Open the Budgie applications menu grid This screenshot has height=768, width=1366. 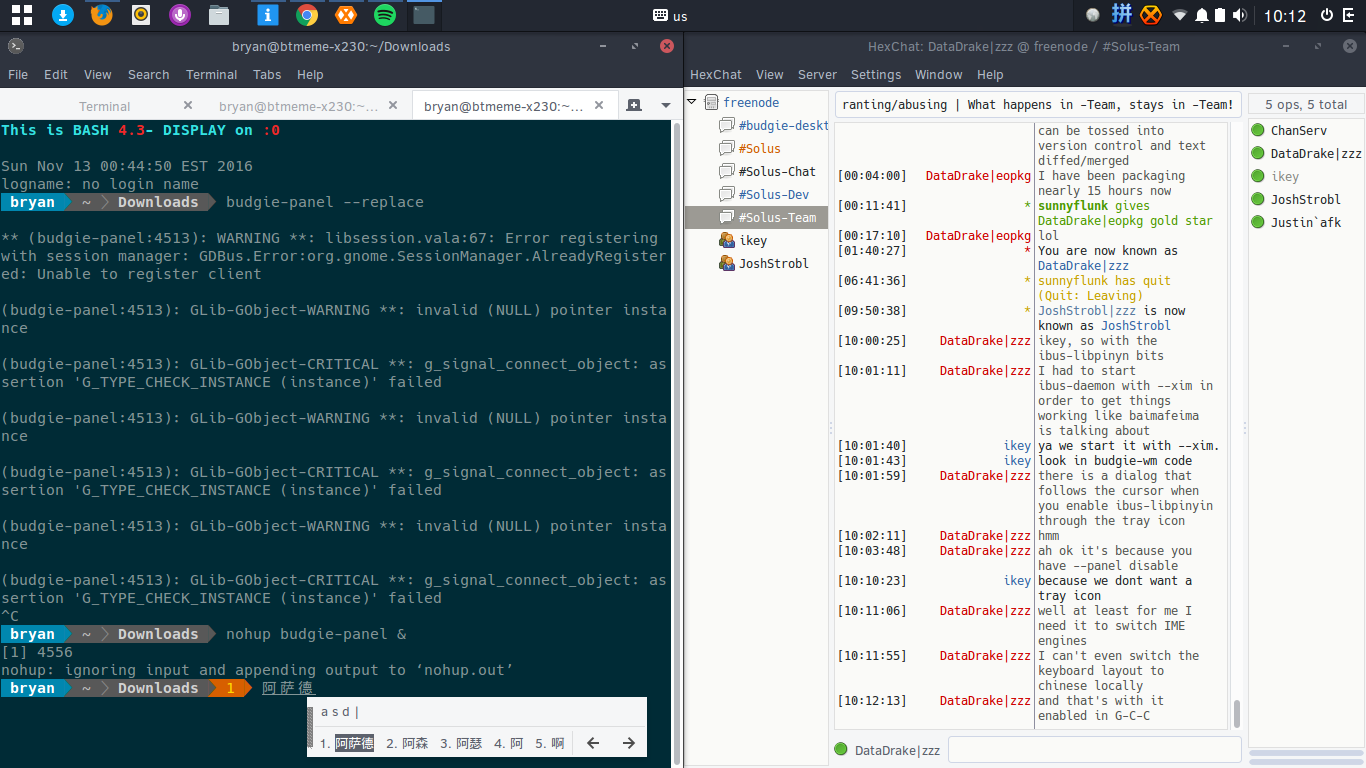pyautogui.click(x=22, y=15)
